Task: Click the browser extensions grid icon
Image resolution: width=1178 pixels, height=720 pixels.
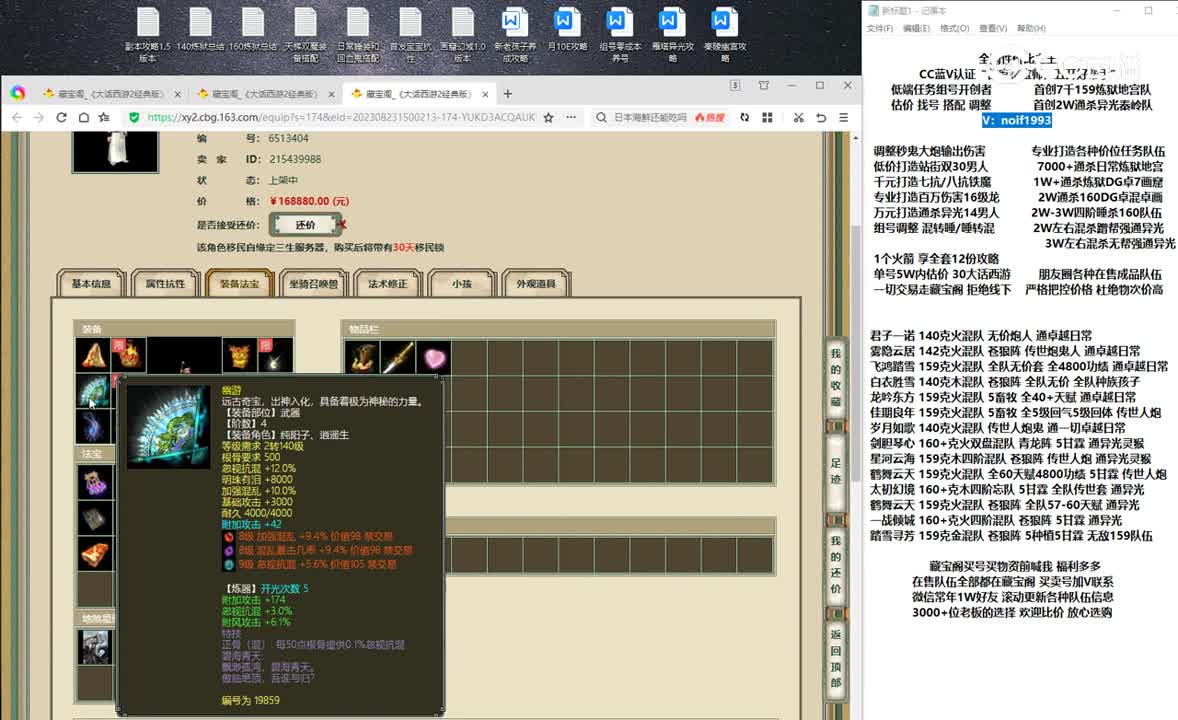Action: (x=767, y=117)
